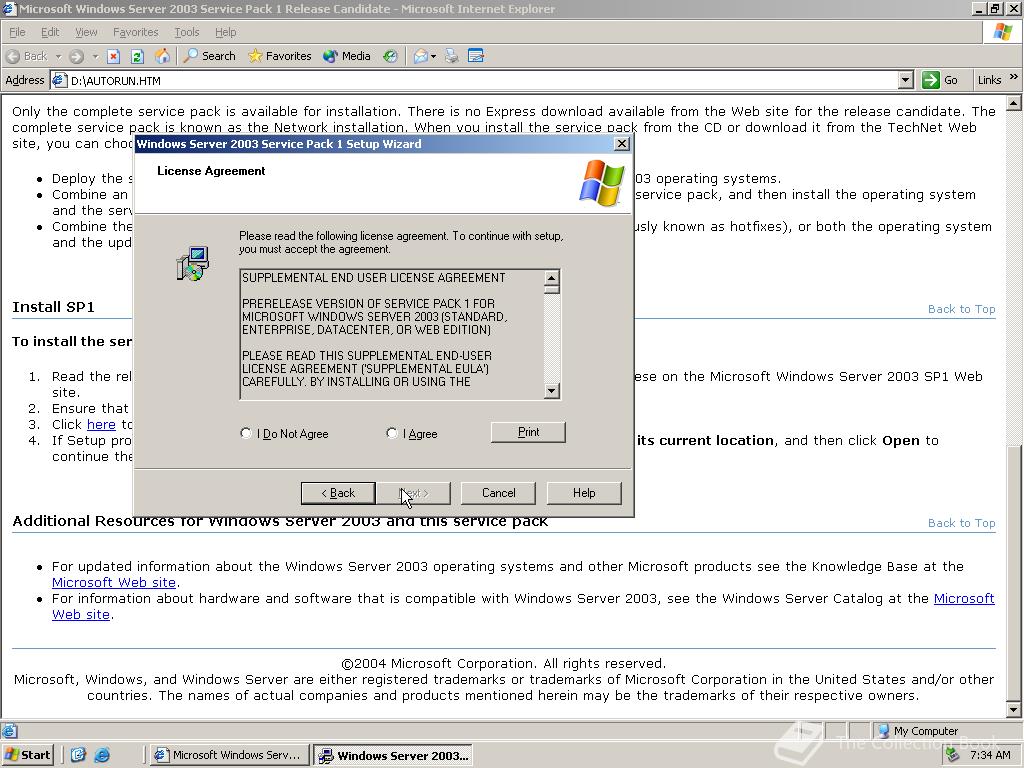Open the Tools menu
1024x768 pixels.
click(x=186, y=32)
